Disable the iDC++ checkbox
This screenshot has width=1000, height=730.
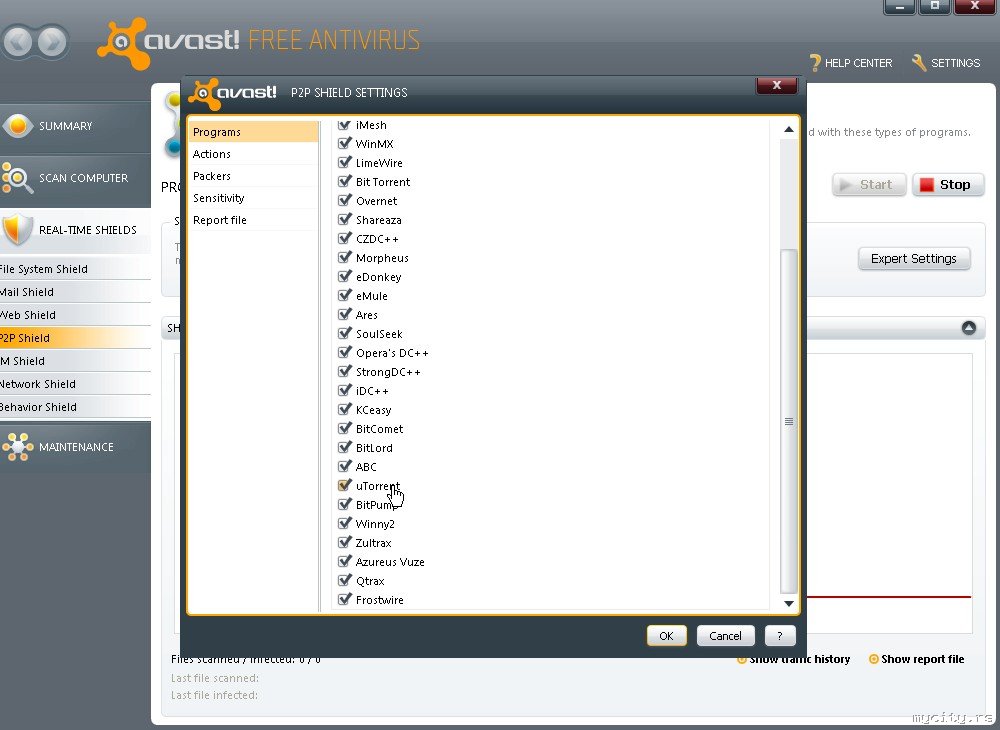345,390
